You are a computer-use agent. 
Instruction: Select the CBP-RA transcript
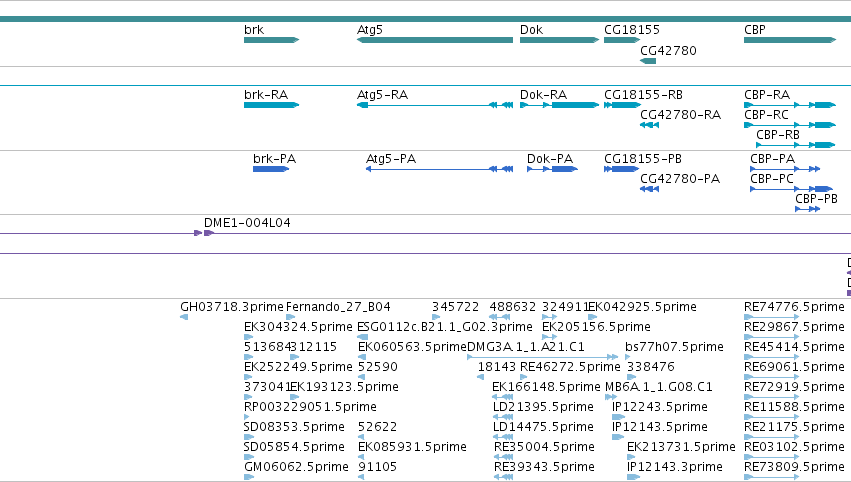click(x=790, y=105)
